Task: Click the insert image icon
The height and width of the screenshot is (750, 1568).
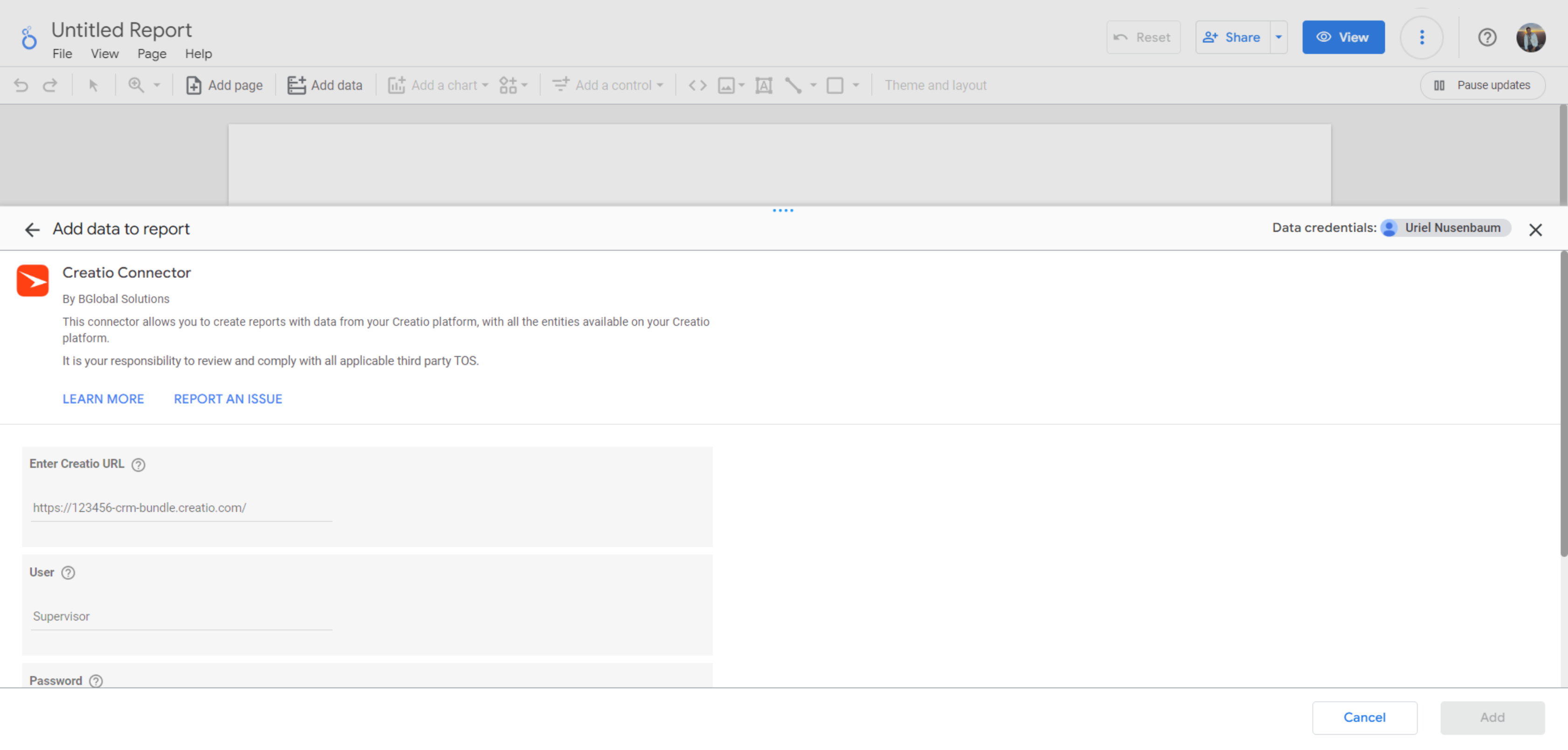Action: 726,85
